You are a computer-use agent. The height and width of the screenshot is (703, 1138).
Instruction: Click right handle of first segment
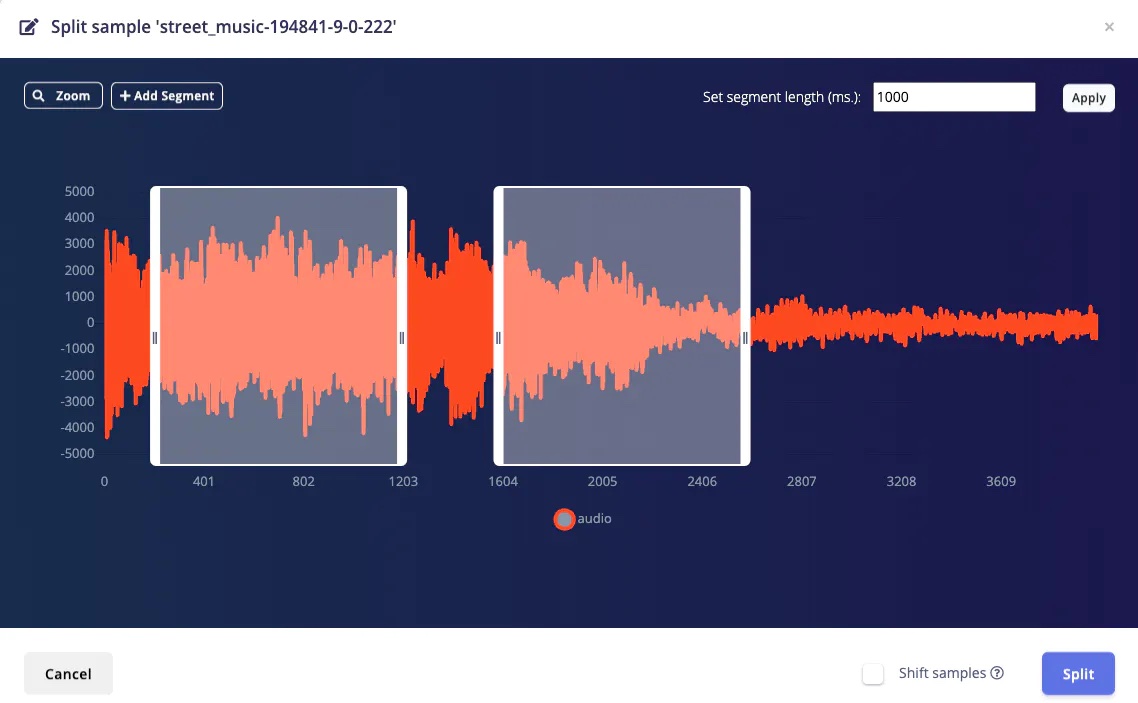402,338
